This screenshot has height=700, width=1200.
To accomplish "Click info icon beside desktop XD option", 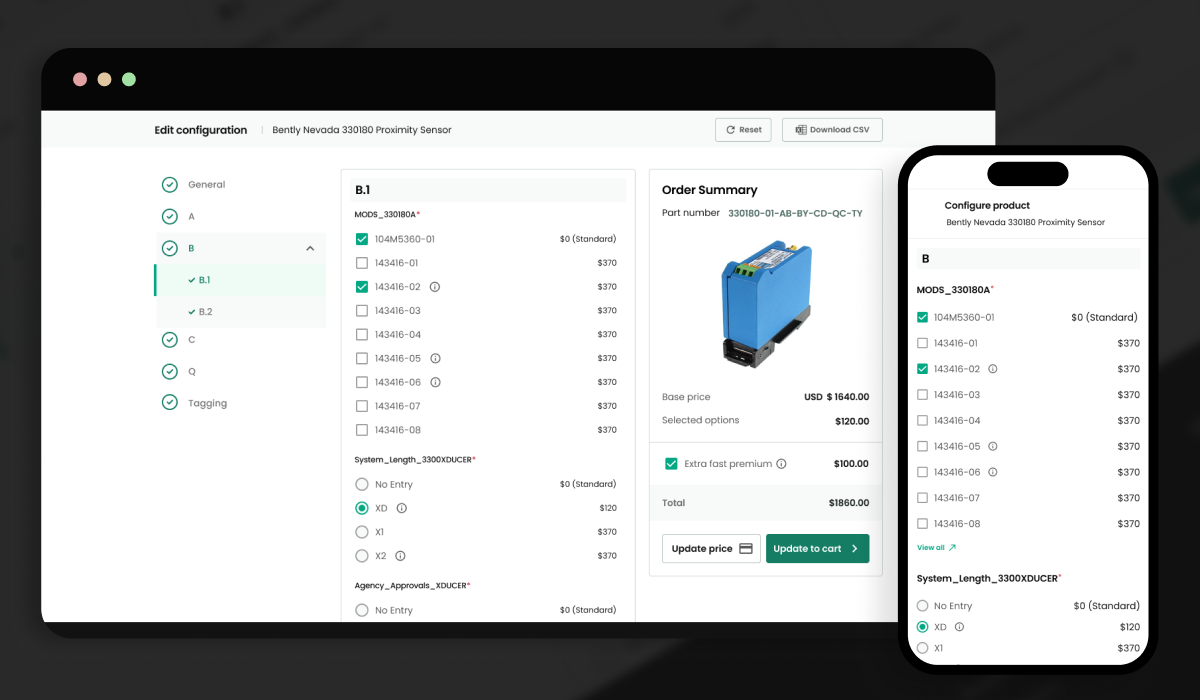I will click(401, 508).
